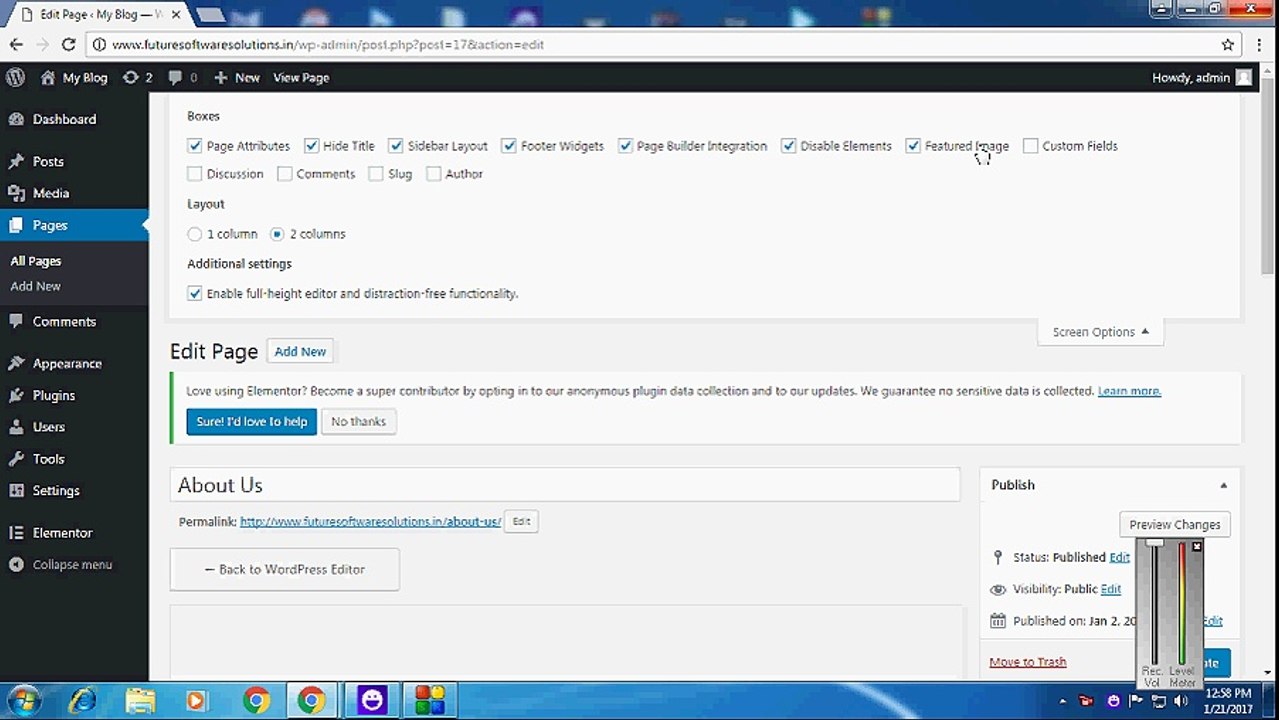
Task: Uncheck Page Builder Integration box
Action: point(625,146)
